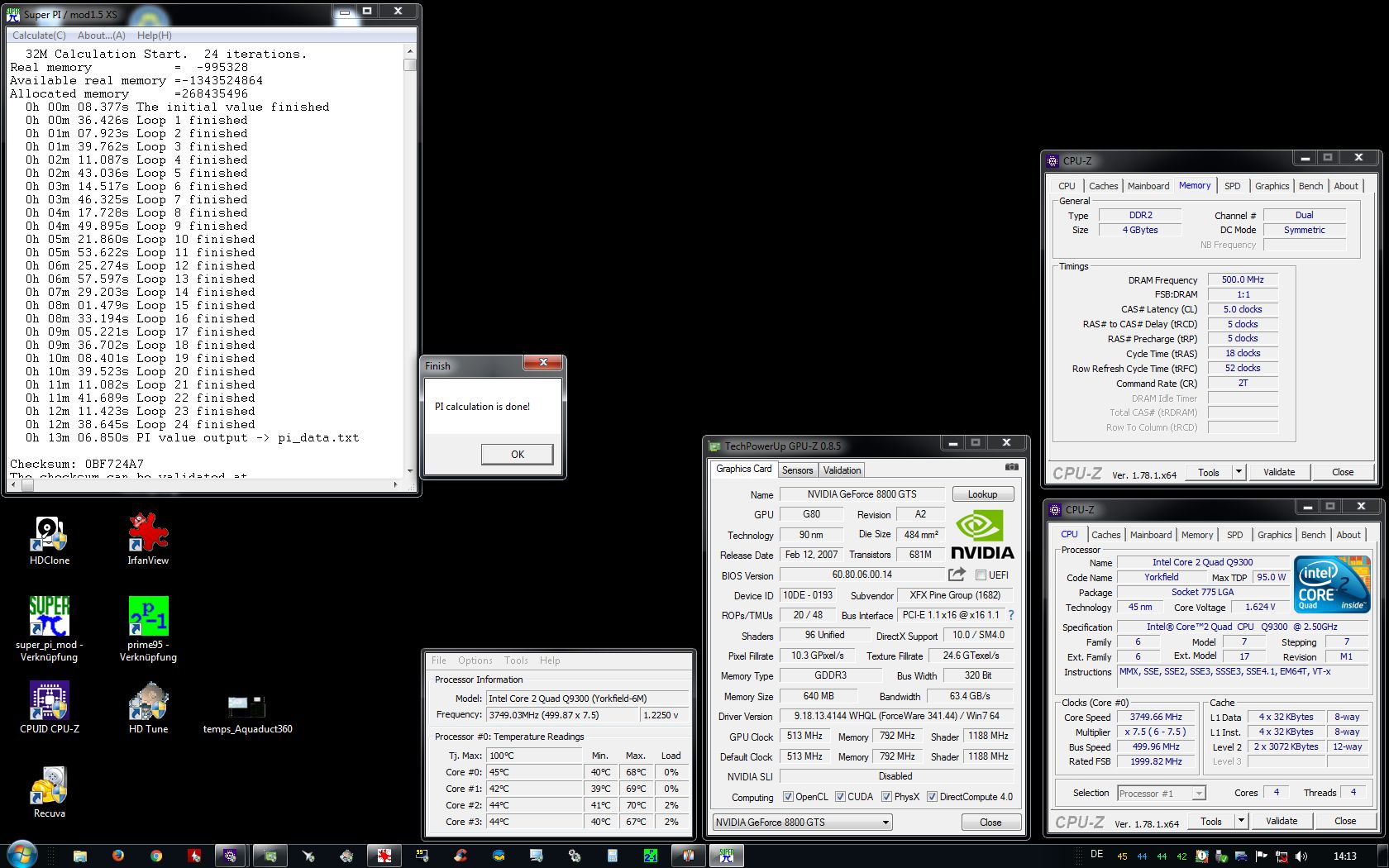This screenshot has width=1389, height=868.
Task: Click OK in the Finish dialog
Action: tap(517, 454)
